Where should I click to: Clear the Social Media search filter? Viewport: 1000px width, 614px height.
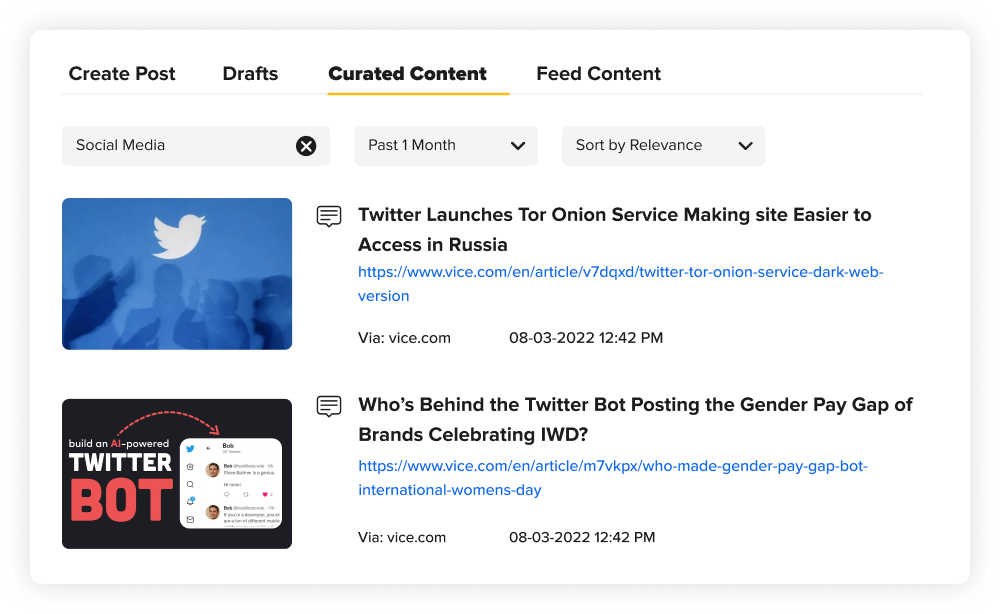306,146
